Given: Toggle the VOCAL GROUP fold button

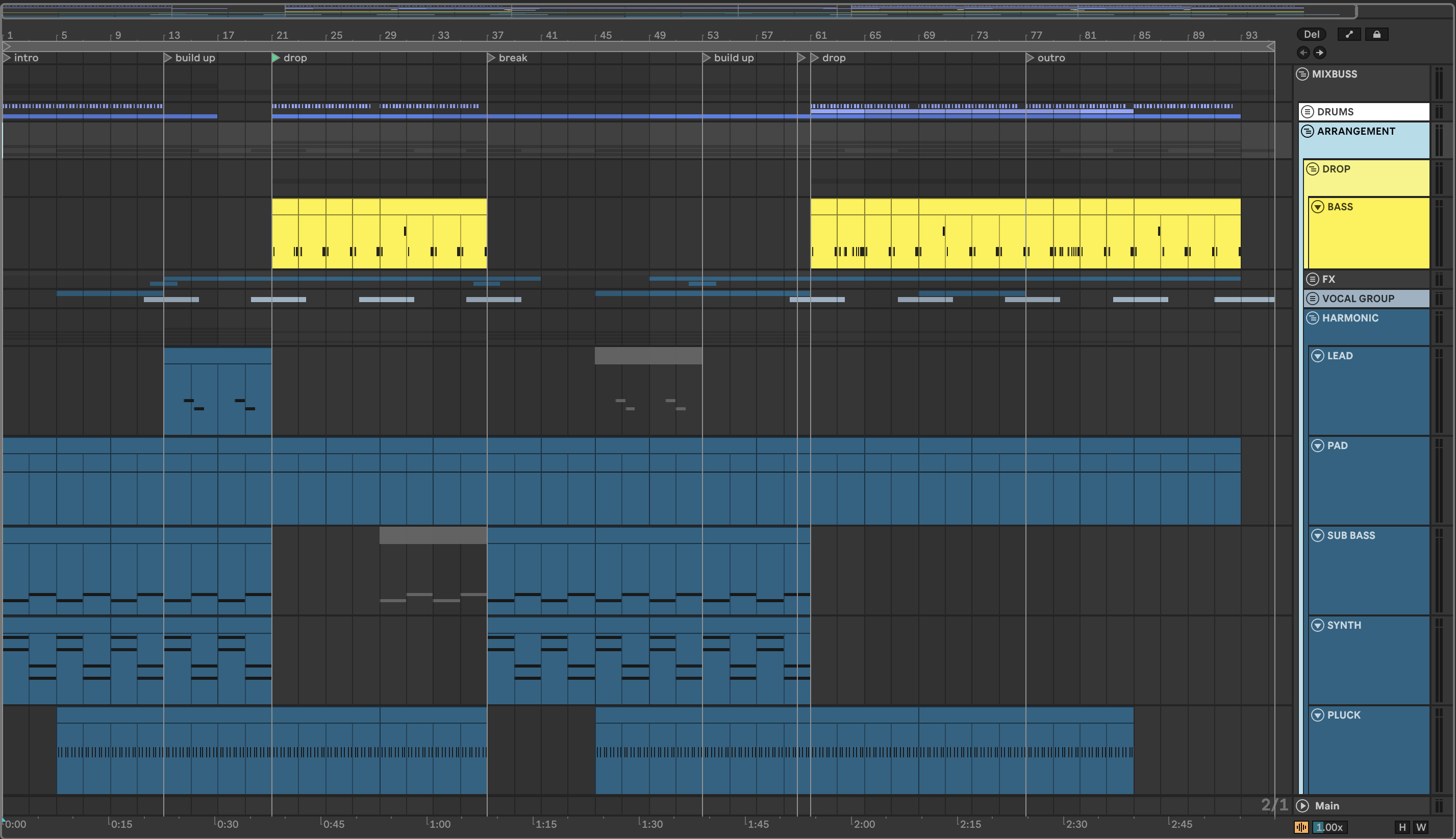Looking at the screenshot, I should [1313, 299].
